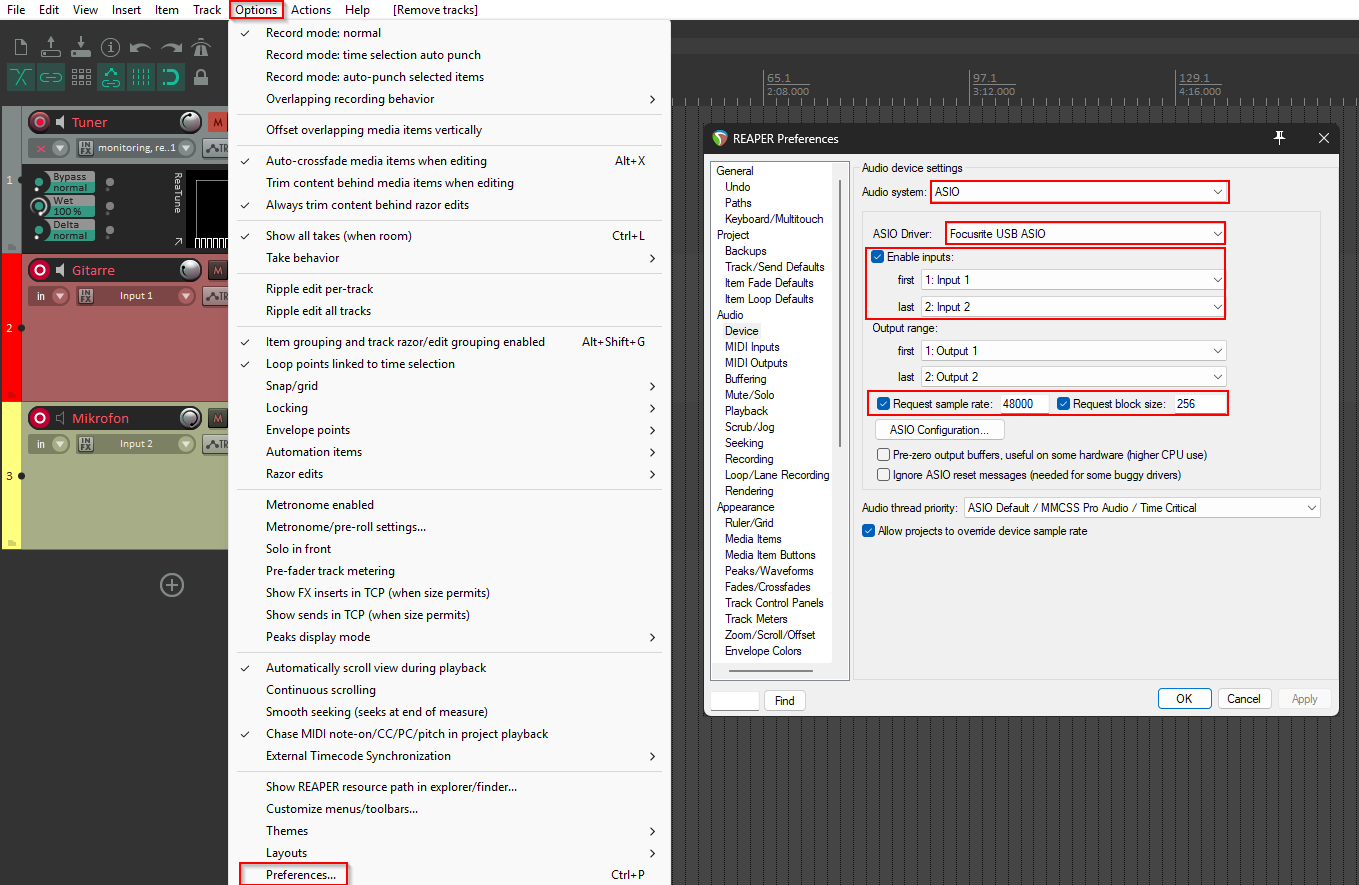This screenshot has height=885, width=1359.
Task: Toggle envelope points move with items icon
Action: click(111, 77)
